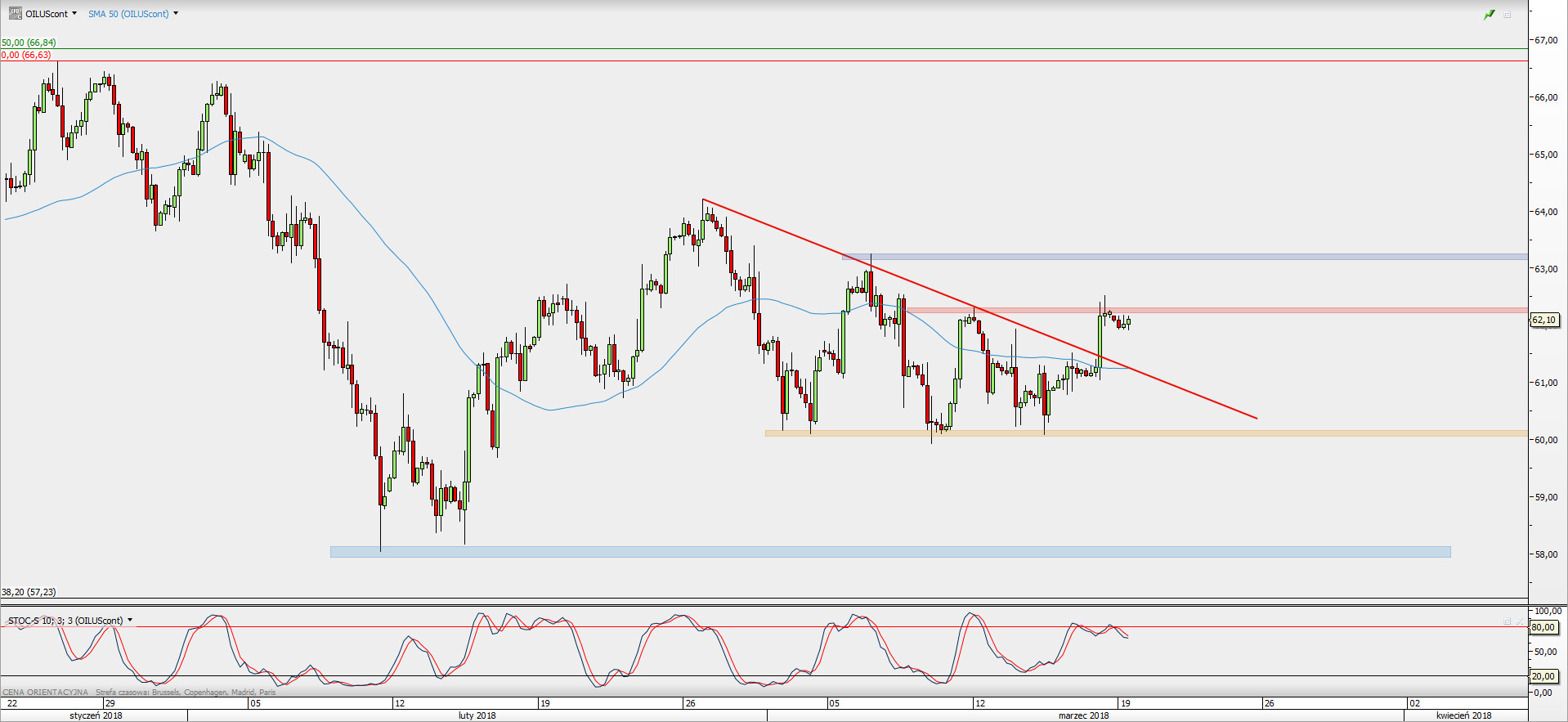Click the styczeń 2018 month label
1568x722 pixels.
pos(96,715)
